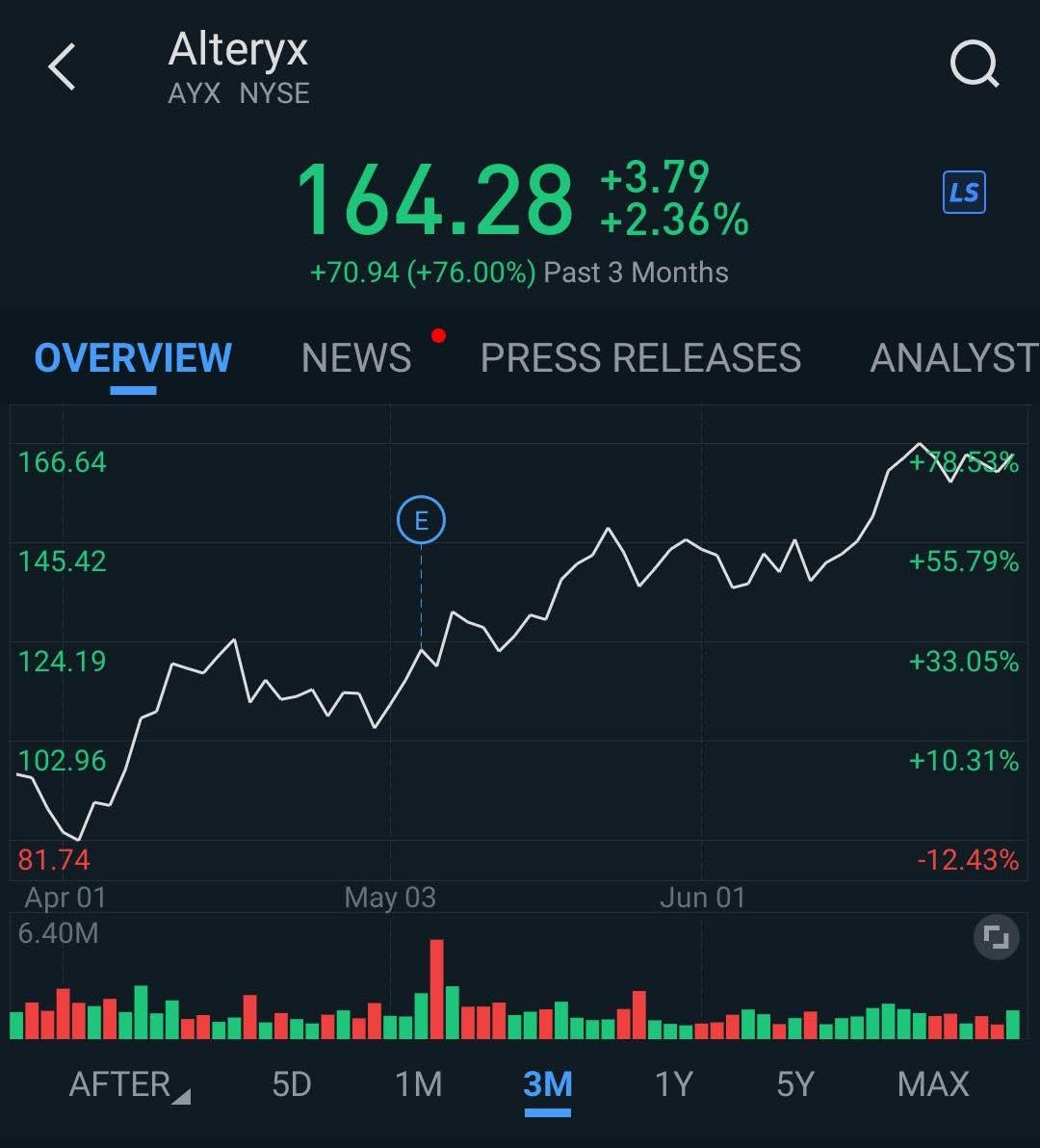Tap the 102.96 axis label

tap(63, 761)
